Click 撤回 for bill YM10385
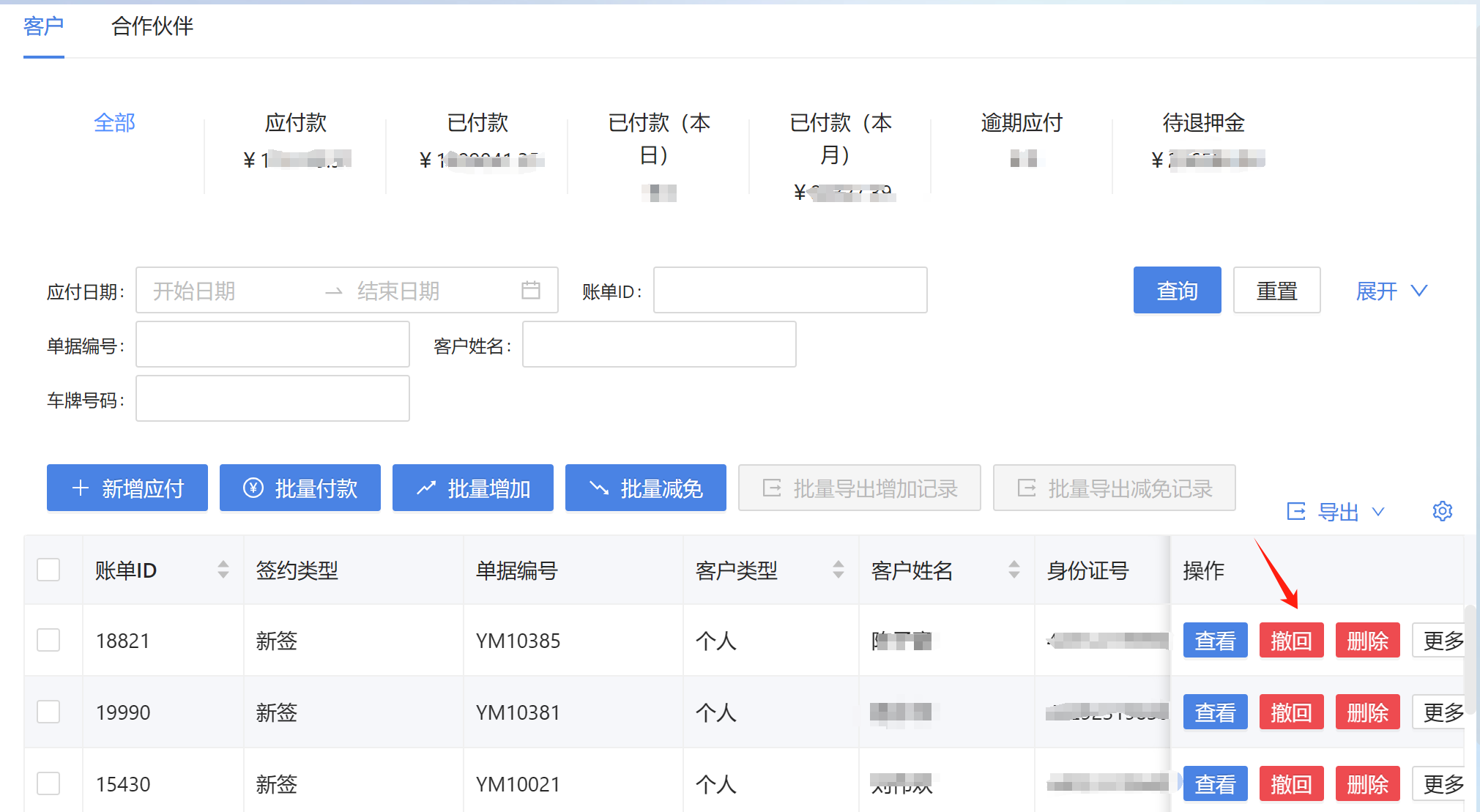This screenshot has width=1480, height=812. point(1291,641)
